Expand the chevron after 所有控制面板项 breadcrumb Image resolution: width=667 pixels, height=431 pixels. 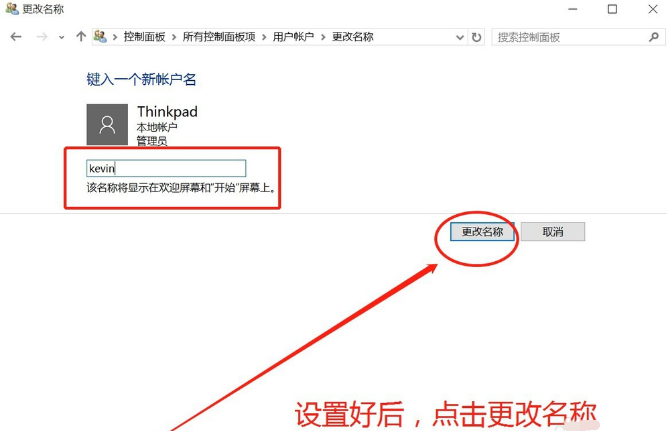[x=266, y=37]
